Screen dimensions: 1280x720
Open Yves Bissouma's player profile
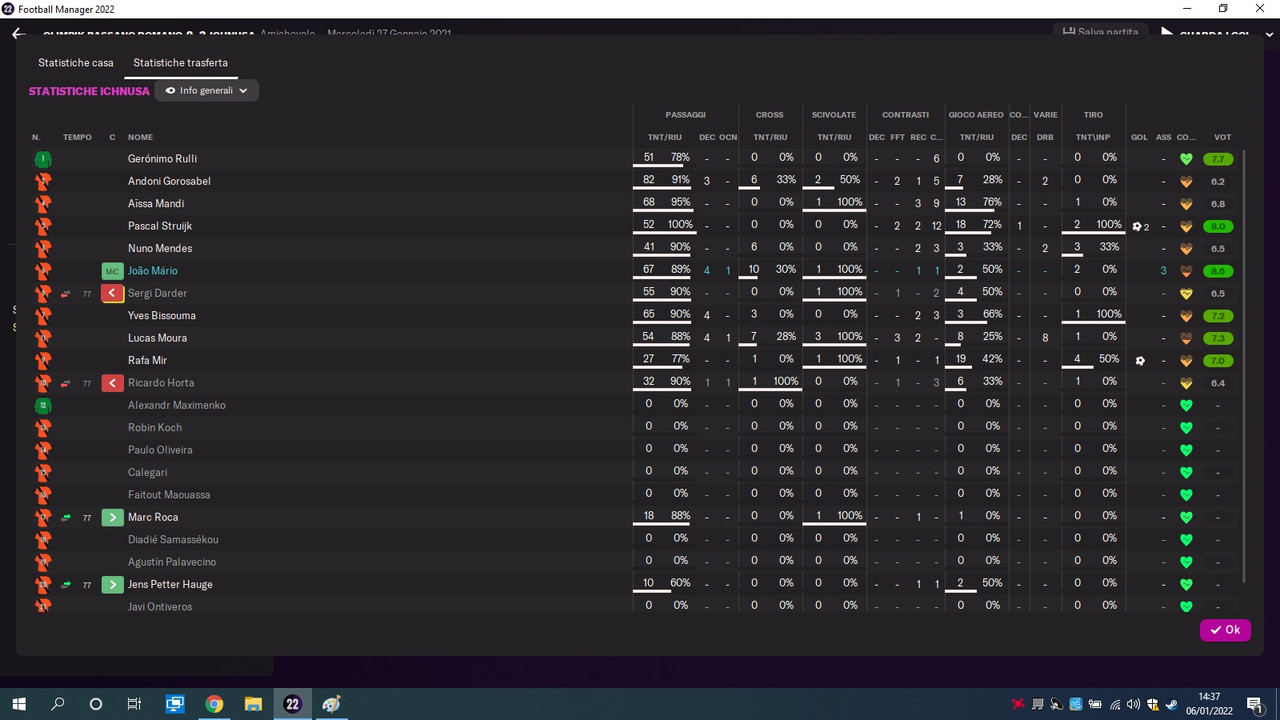pos(162,316)
